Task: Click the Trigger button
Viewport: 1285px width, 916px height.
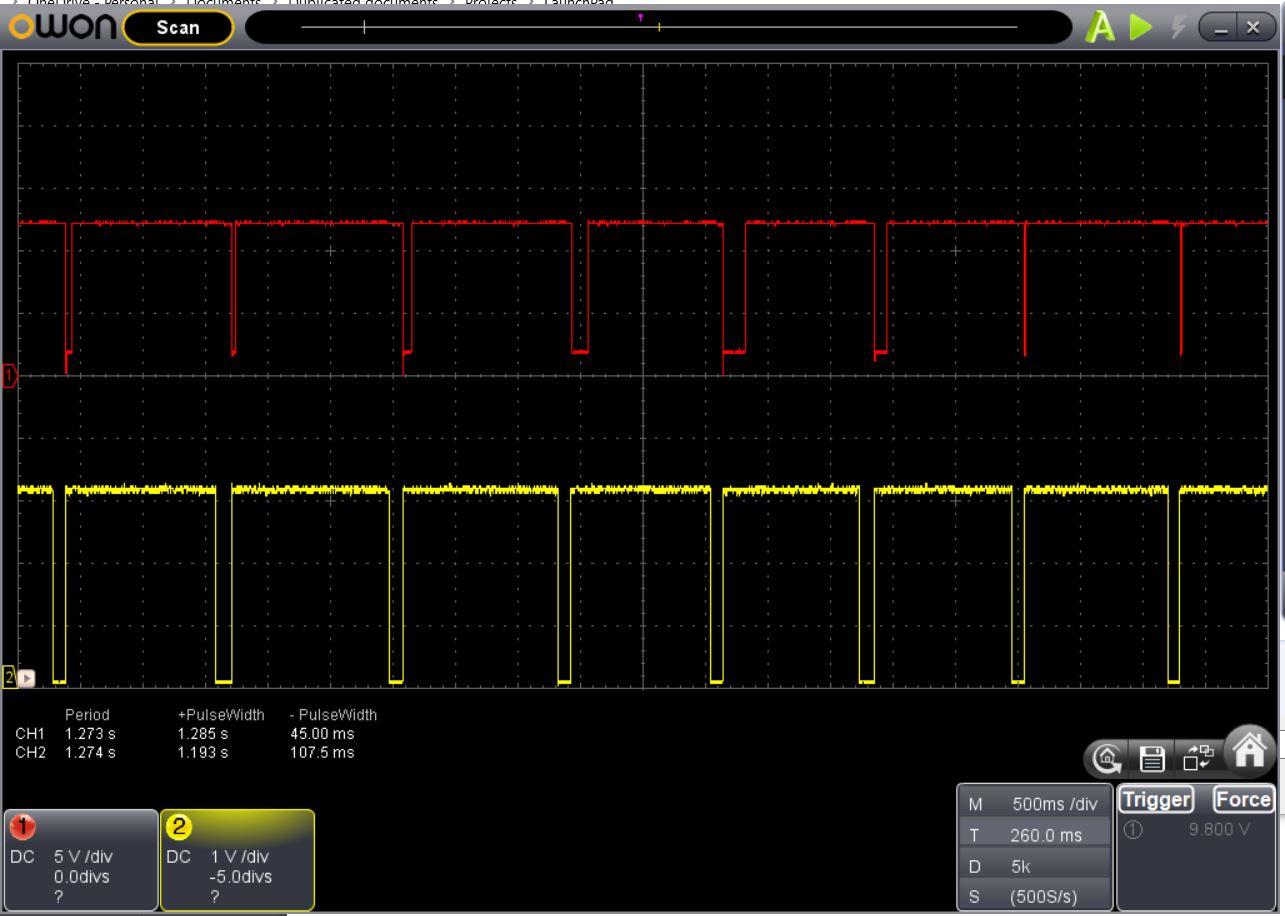Action: 1157,799
